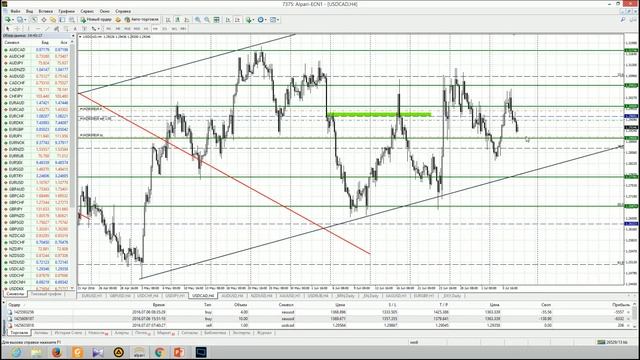
Task: Tile chart windows icon
Action: 216,20
